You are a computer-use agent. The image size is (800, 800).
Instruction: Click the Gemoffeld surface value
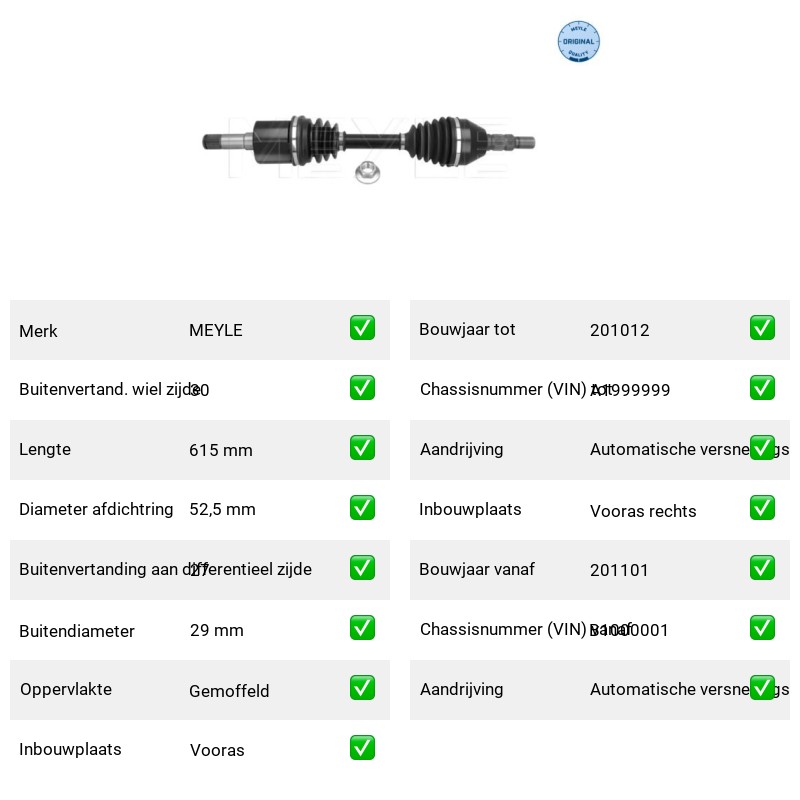click(229, 691)
